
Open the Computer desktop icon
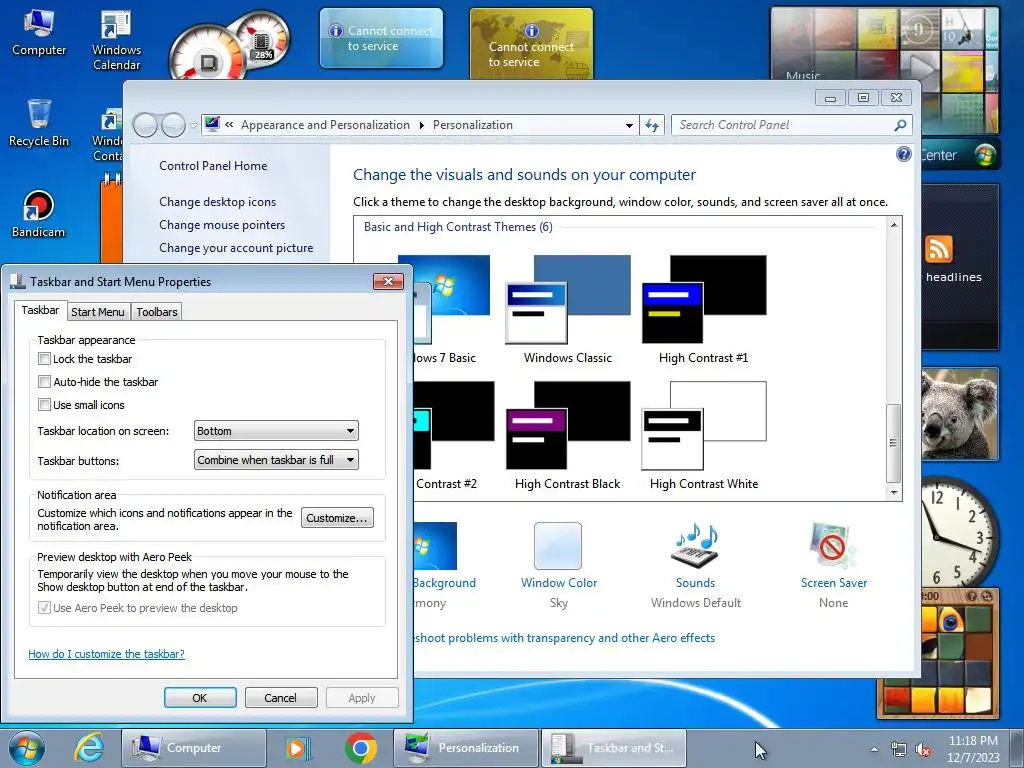click(x=39, y=33)
